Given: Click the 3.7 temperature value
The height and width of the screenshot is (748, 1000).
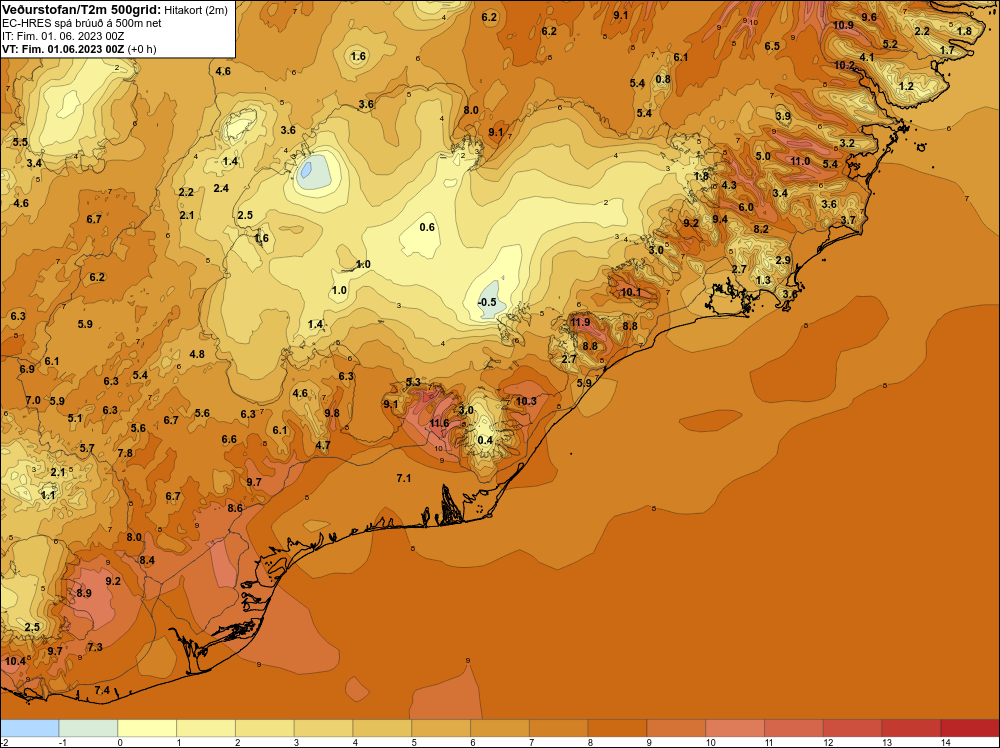Looking at the screenshot, I should 848,220.
